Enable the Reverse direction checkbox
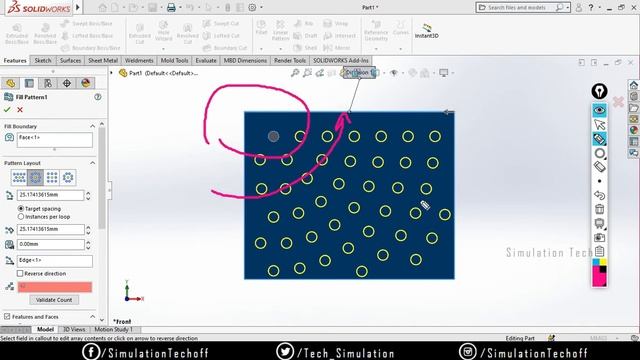Image resolution: width=640 pixels, height=360 pixels. (20, 273)
